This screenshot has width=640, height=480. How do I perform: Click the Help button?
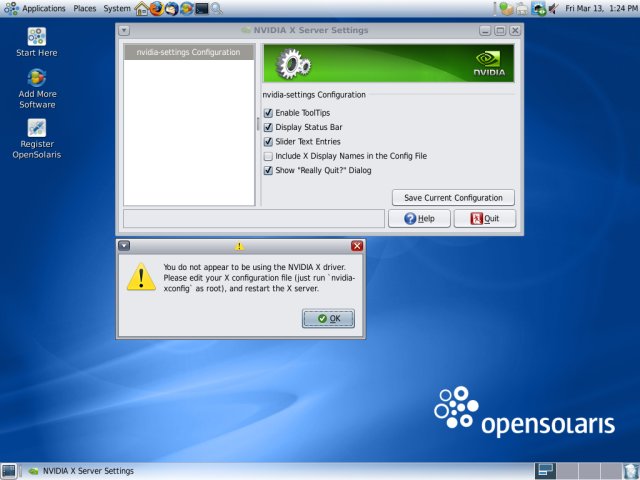[419, 218]
